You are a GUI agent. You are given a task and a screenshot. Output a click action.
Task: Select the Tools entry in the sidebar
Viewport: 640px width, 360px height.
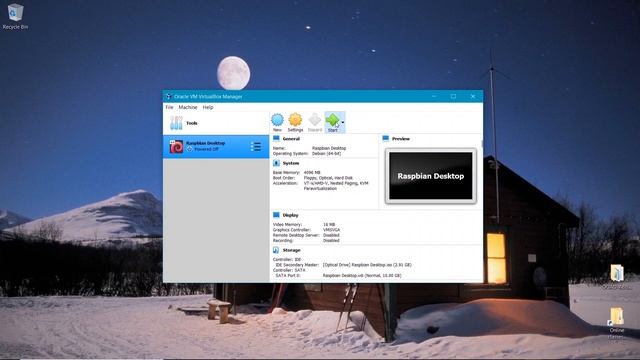click(x=216, y=123)
